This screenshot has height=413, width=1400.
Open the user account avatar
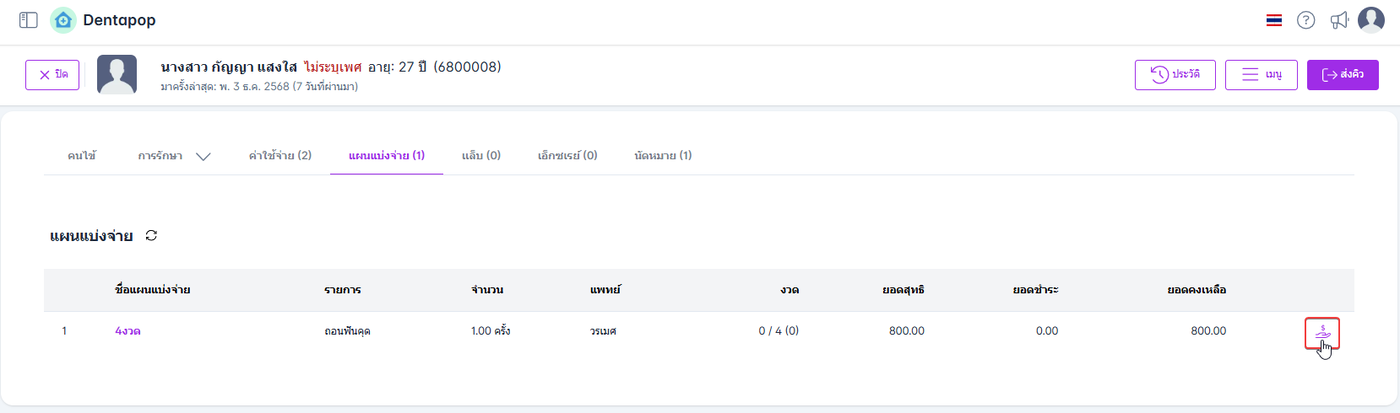coord(1371,20)
